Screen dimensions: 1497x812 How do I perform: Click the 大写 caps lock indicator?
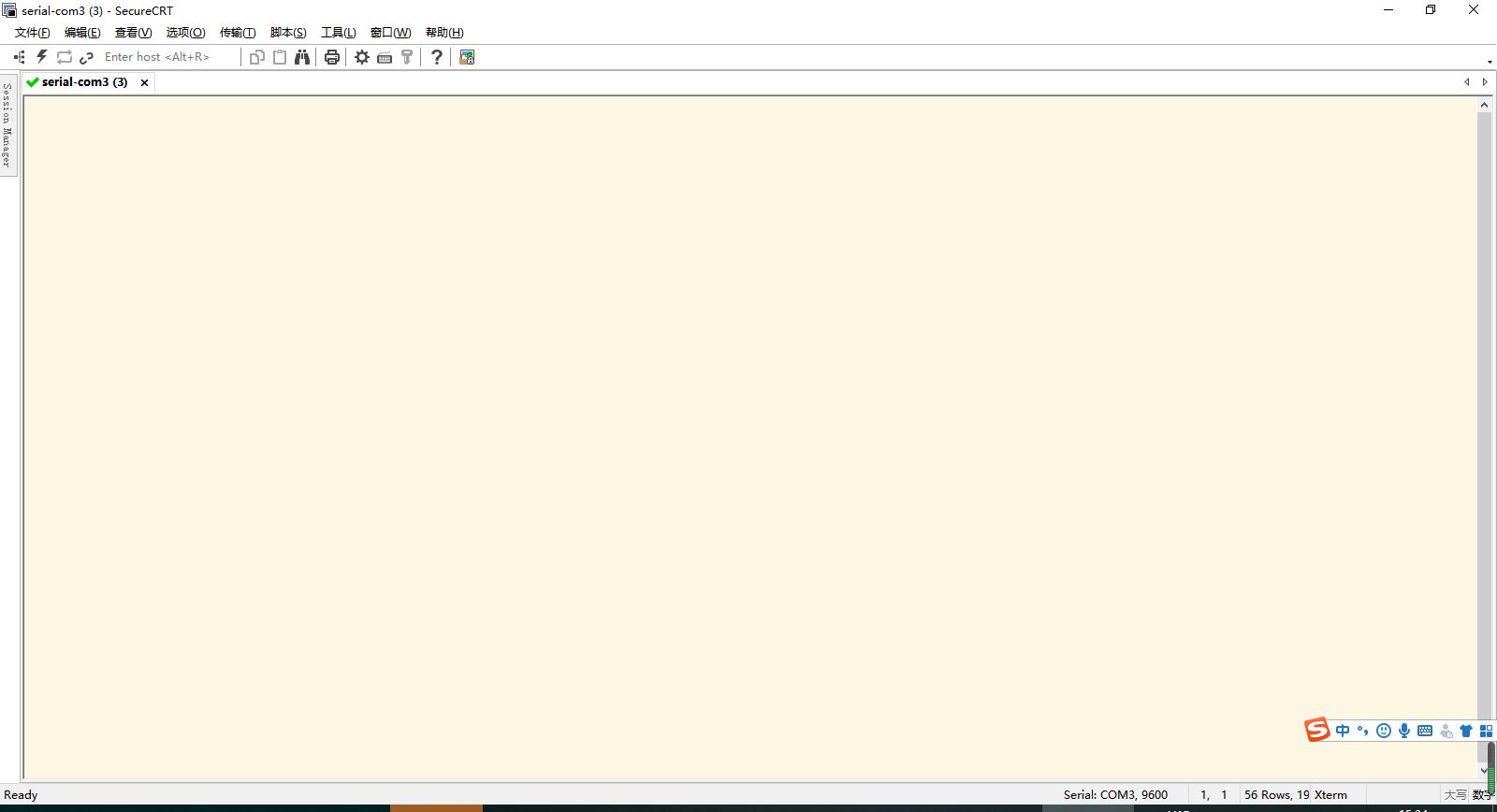(1455, 795)
